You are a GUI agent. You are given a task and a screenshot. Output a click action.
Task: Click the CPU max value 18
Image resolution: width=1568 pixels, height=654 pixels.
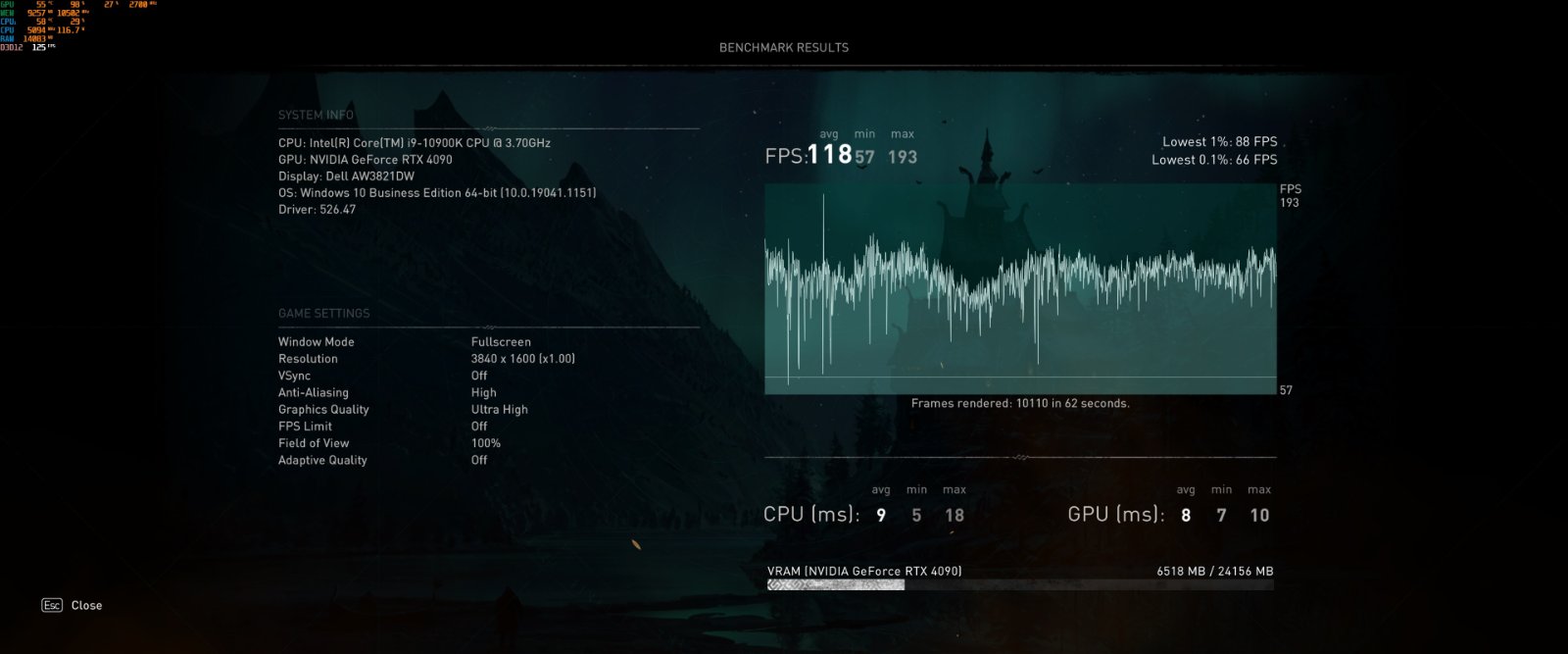(x=955, y=516)
